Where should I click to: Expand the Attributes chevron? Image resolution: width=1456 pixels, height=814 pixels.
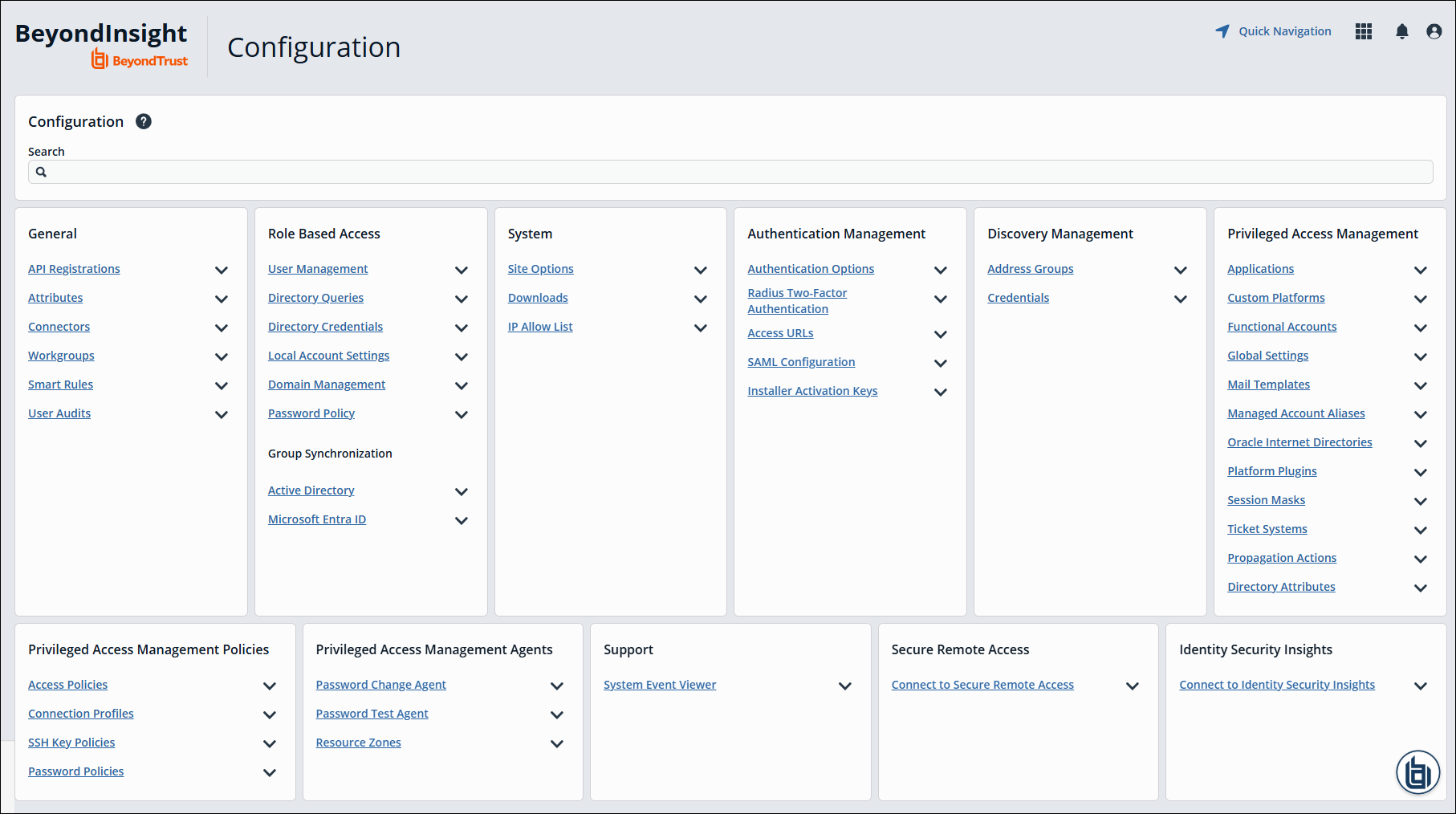[222, 299]
